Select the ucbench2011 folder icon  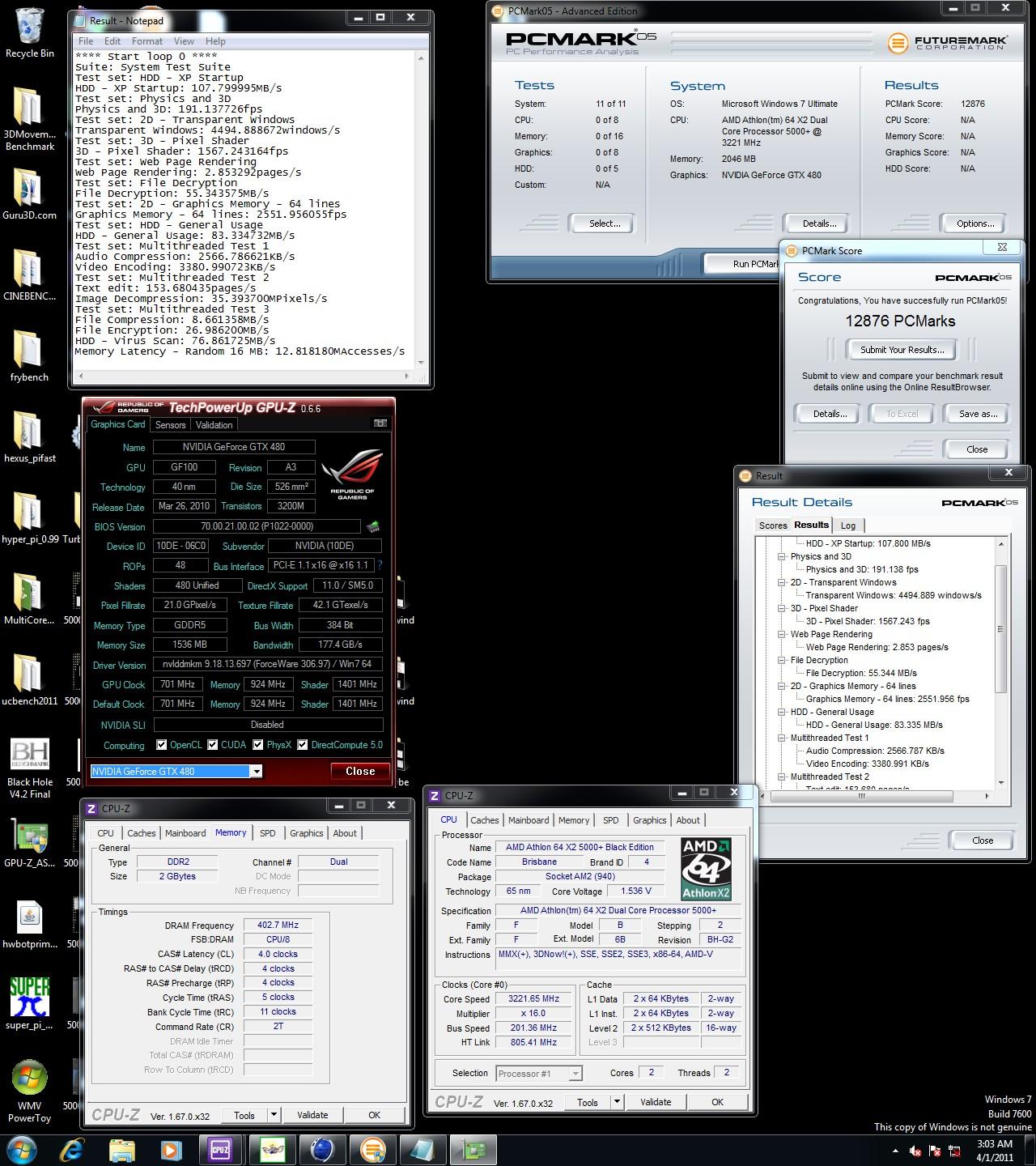tap(29, 681)
